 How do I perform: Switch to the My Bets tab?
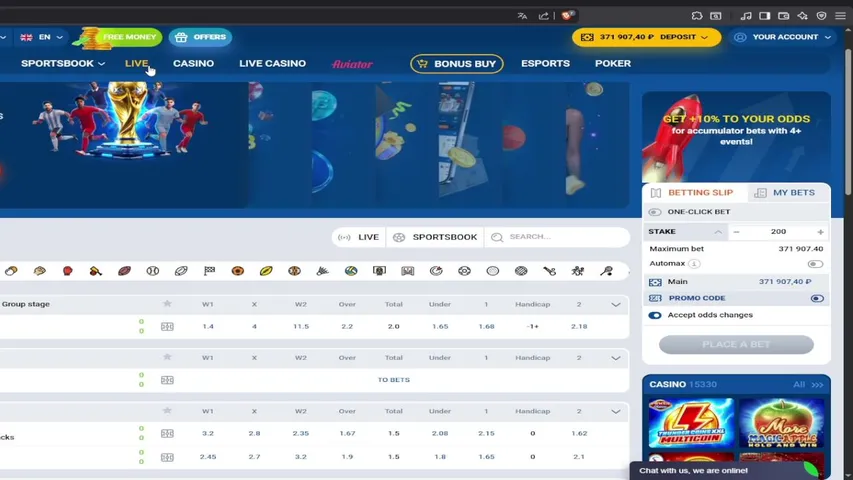point(787,193)
